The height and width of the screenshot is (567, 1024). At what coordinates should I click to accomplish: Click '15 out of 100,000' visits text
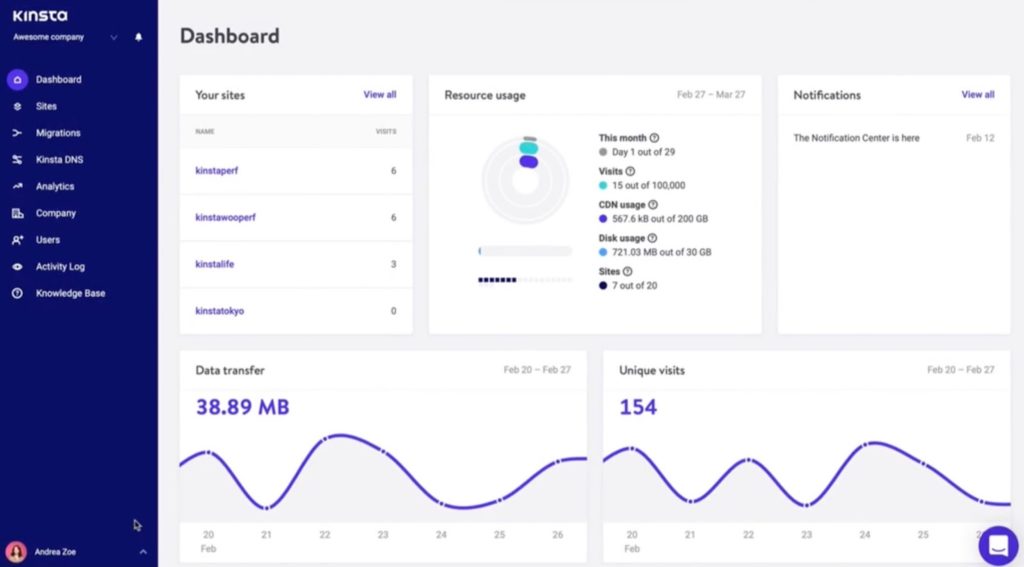pos(648,186)
